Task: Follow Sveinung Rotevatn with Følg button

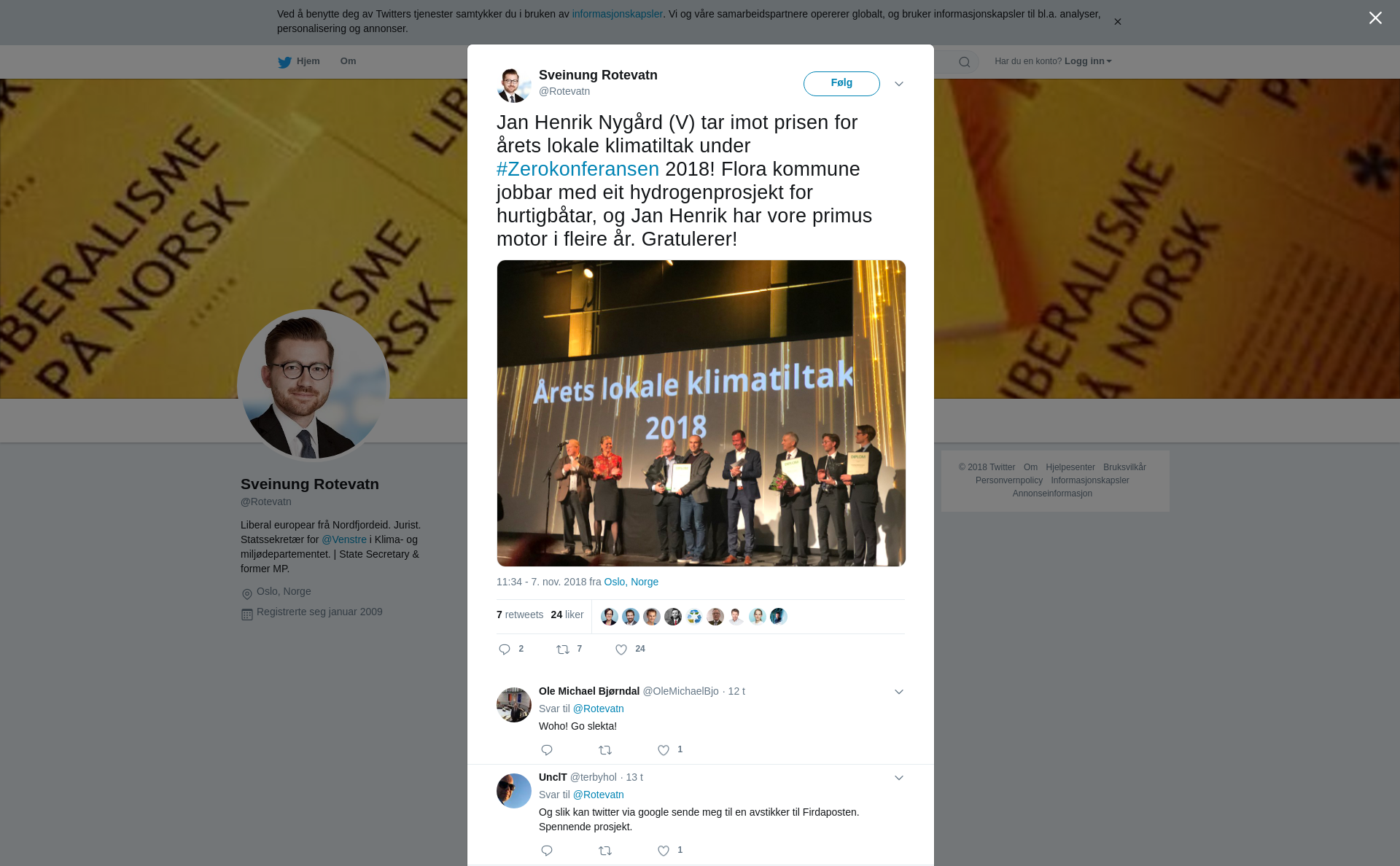Action: pos(841,84)
